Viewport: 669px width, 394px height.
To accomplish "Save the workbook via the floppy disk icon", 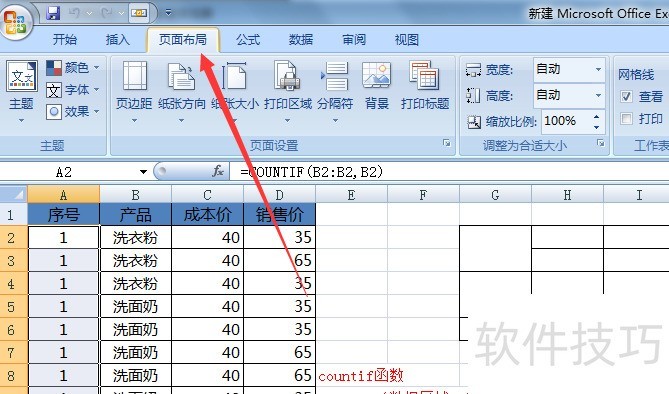I will tap(53, 13).
